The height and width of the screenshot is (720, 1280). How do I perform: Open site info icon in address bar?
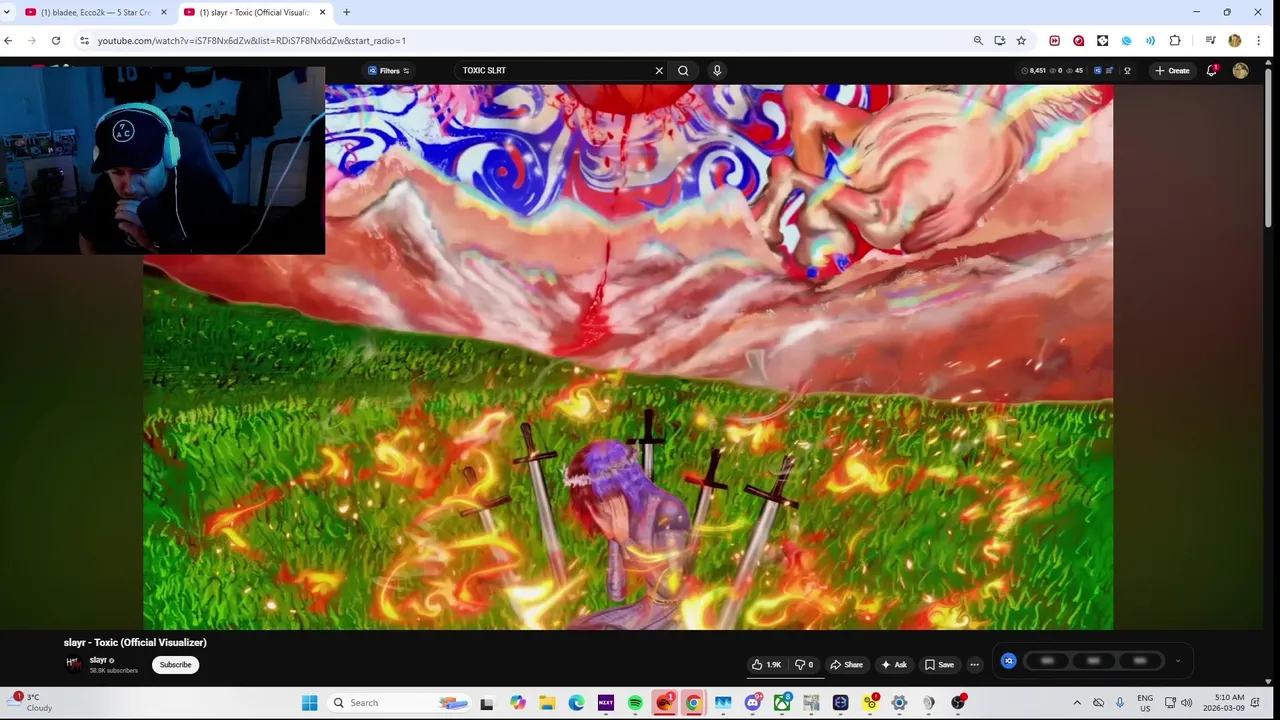click(x=85, y=41)
